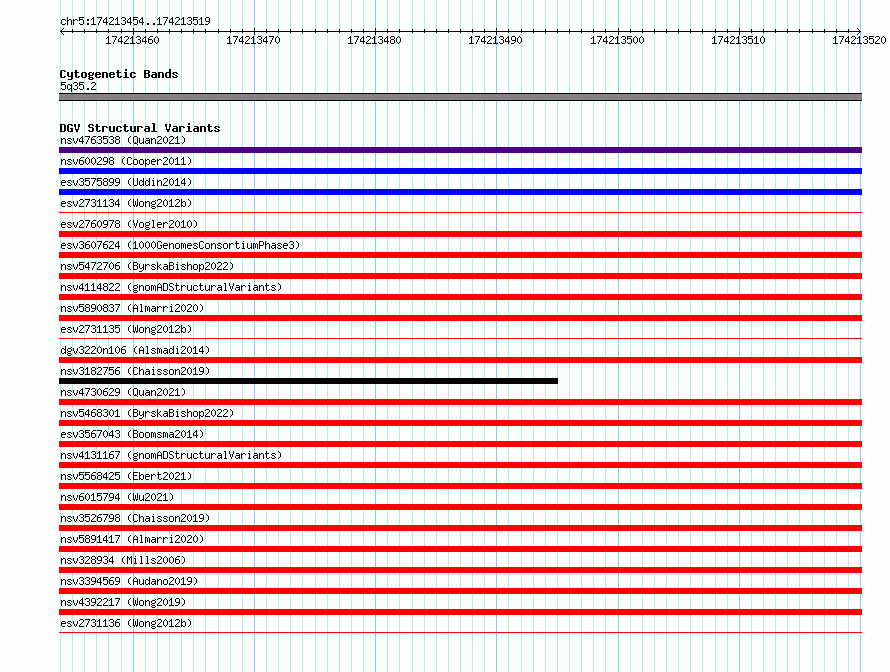Click the chr5:174213454..174213519 region label
Image resolution: width=890 pixels, height=672 pixels.
135,21
